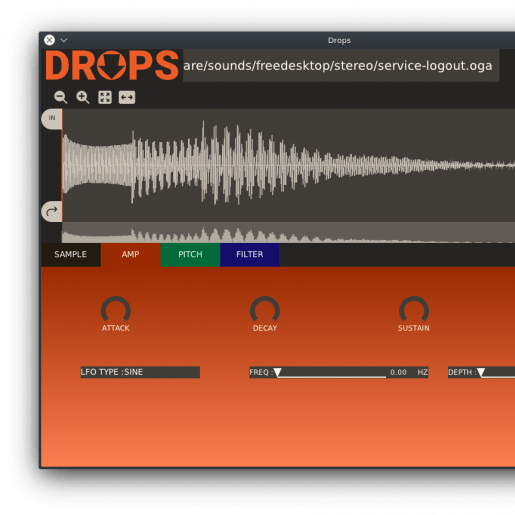Image resolution: width=515 pixels, height=515 pixels.
Task: Click the DROPS logo
Action: 112,65
